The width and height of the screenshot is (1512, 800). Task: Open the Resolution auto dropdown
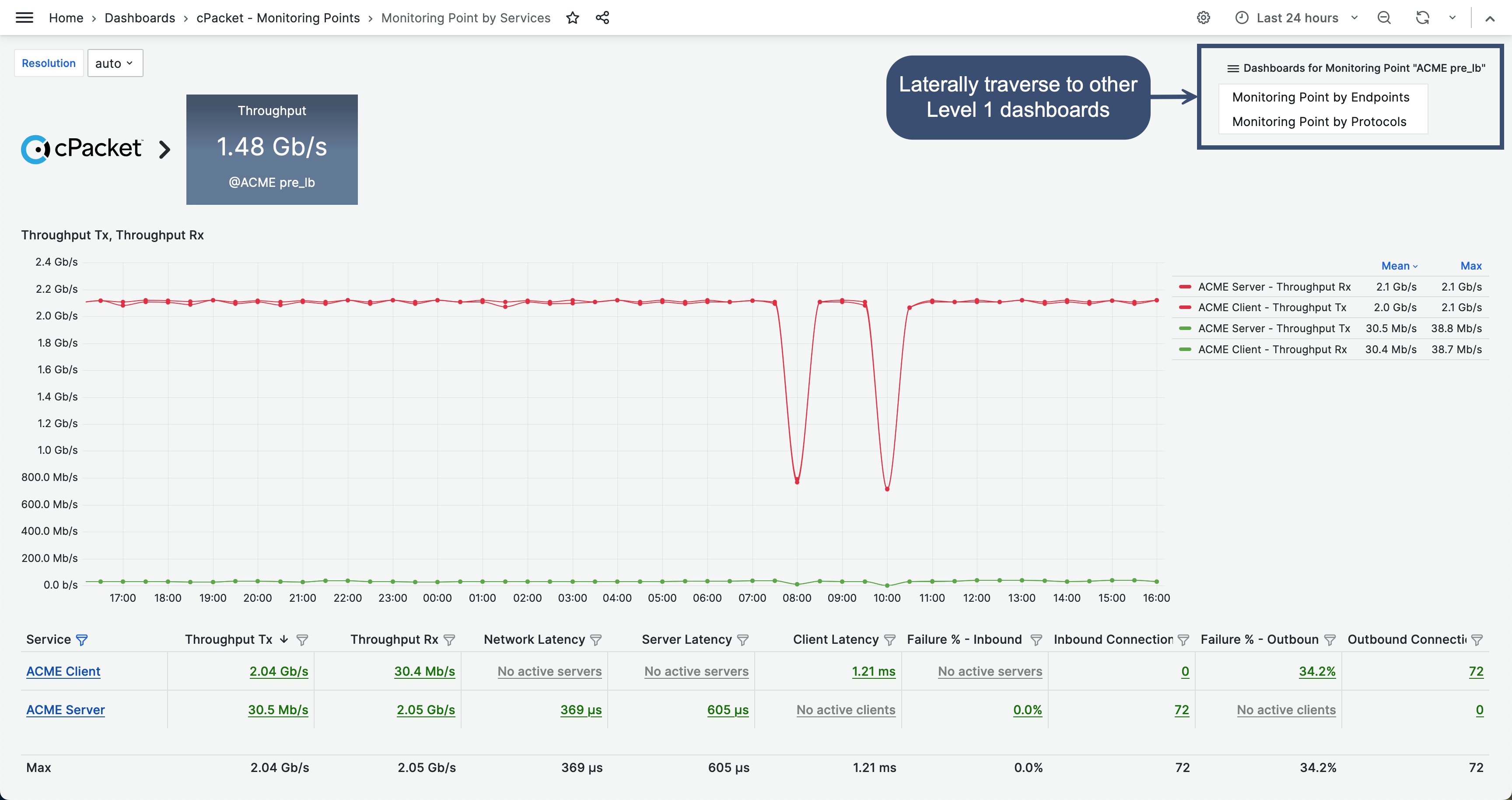(115, 63)
